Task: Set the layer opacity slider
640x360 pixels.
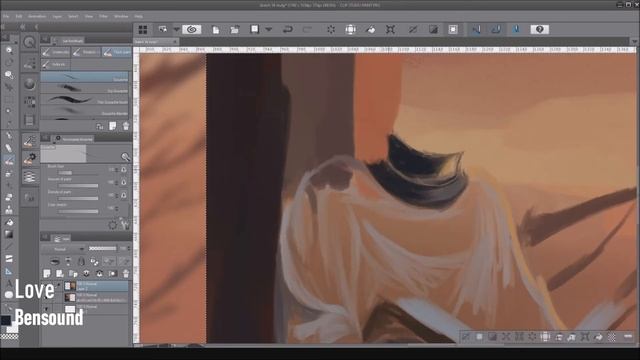Action: pyautogui.click(x=102, y=249)
